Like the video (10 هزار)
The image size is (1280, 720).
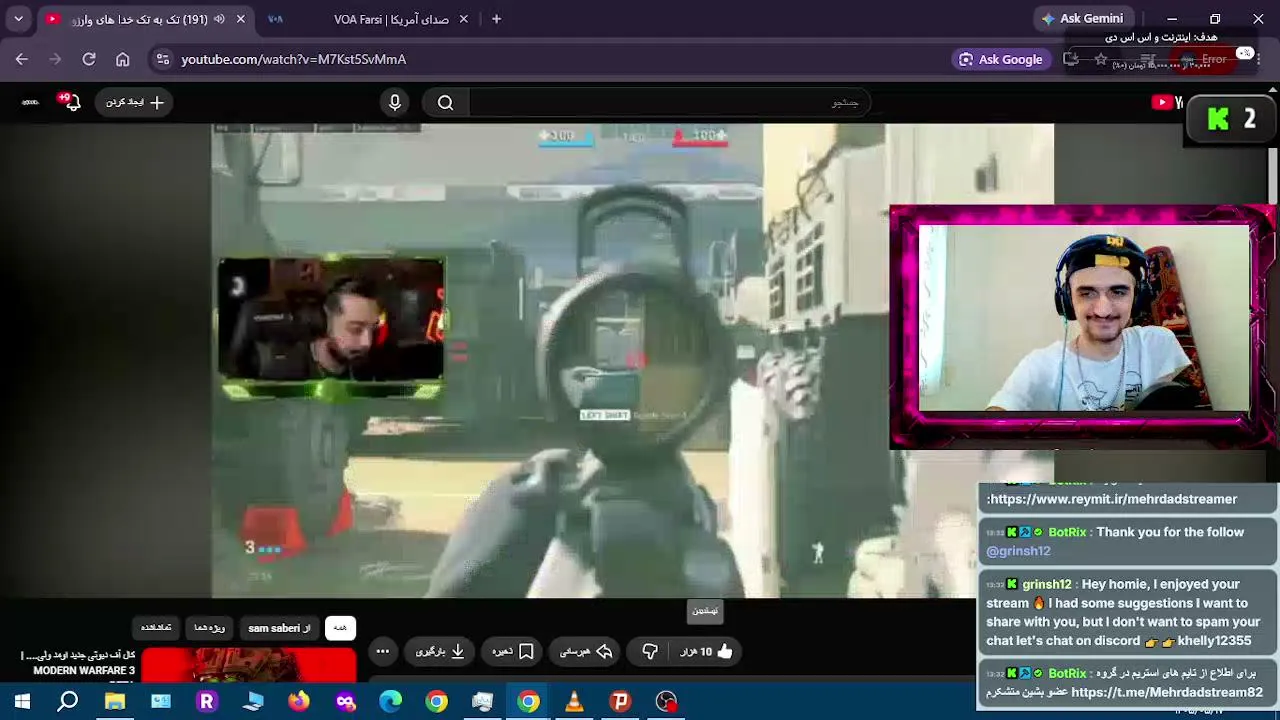[x=706, y=652]
